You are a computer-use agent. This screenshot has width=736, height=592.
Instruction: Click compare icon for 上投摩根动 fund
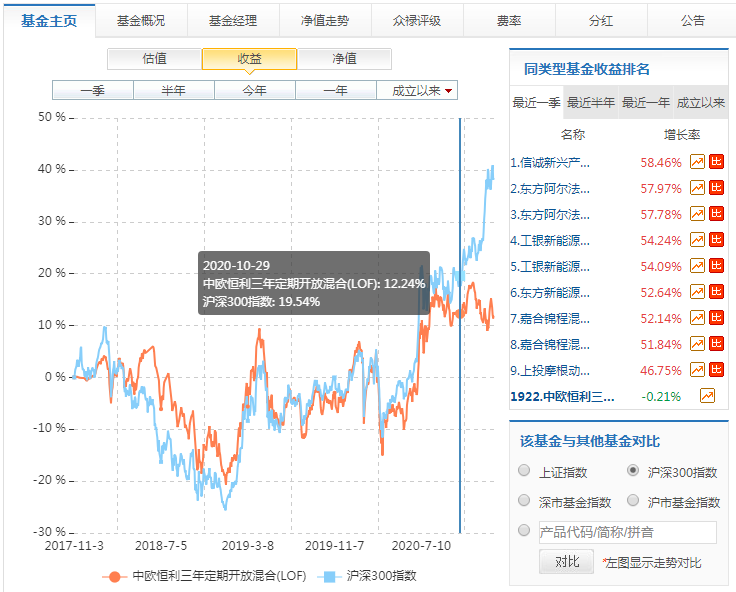click(717, 370)
